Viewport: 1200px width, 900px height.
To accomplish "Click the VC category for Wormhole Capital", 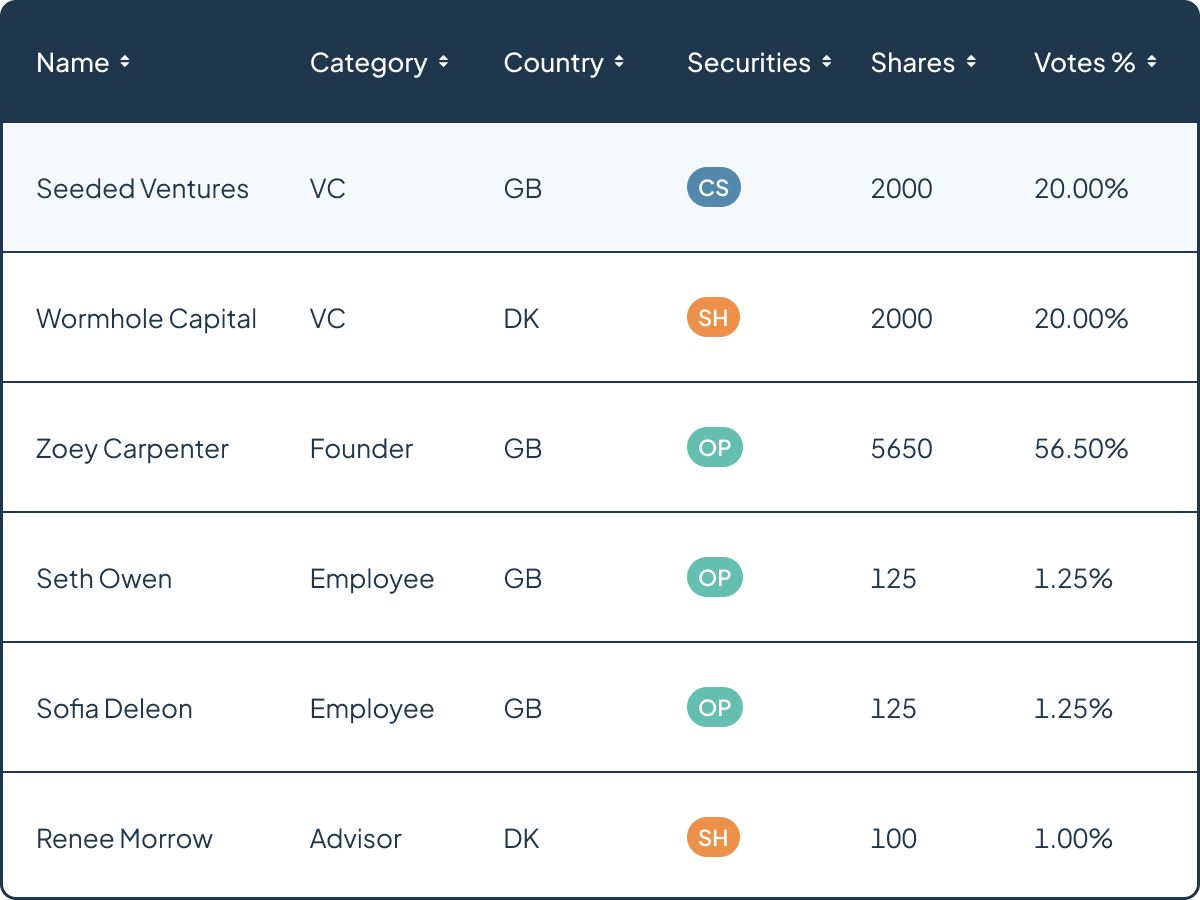I will pos(328,319).
